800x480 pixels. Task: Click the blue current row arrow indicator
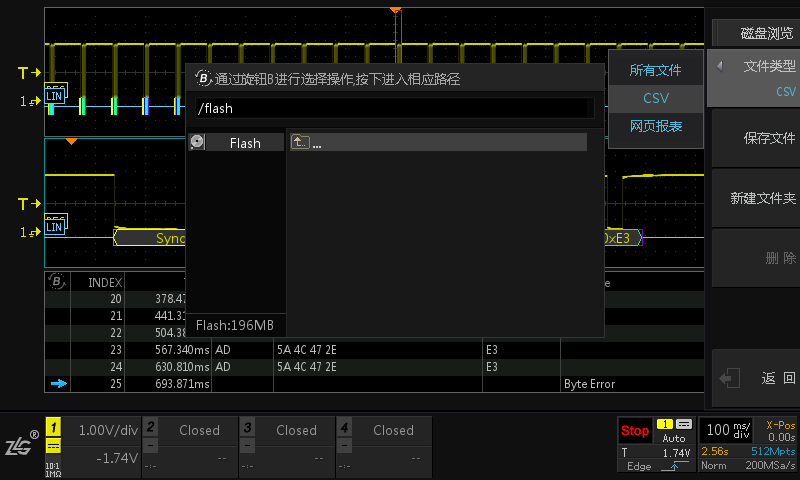tap(58, 384)
